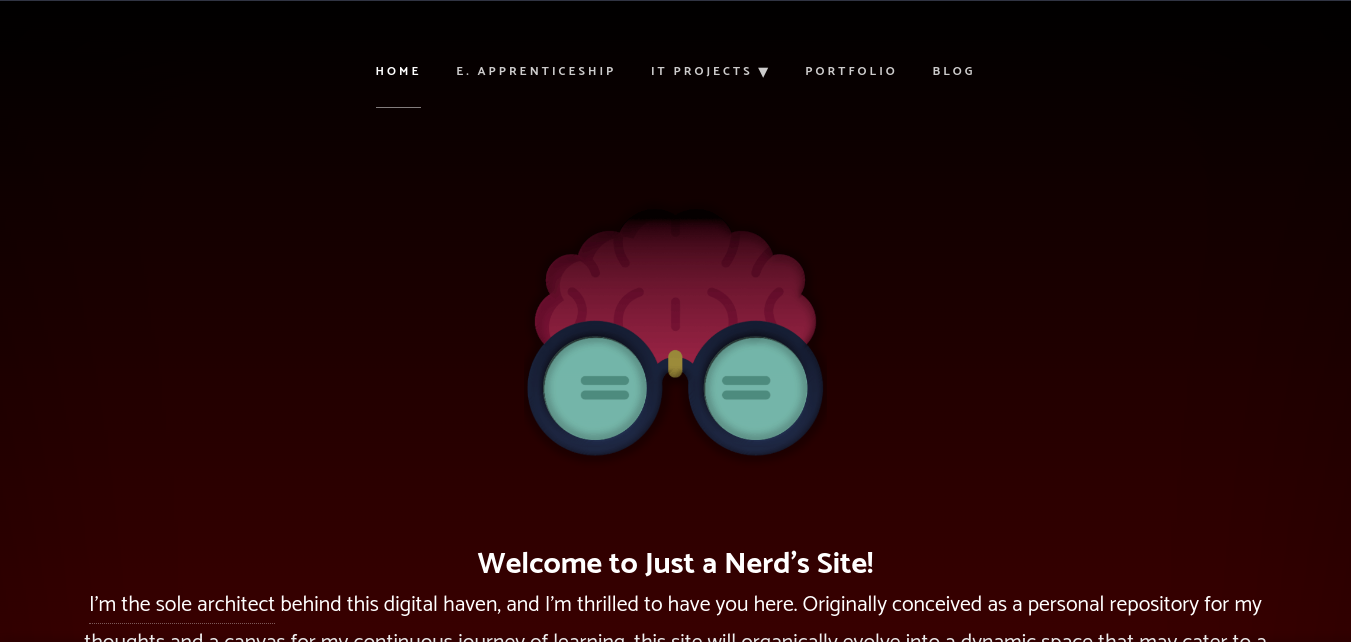
Task: Open the E. Apprenticeship page
Action: [536, 71]
